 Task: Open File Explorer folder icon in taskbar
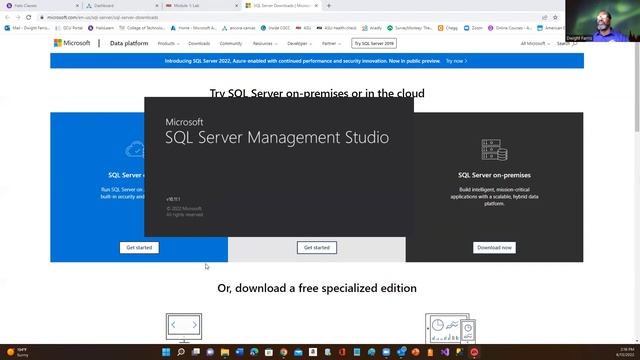[225, 352]
